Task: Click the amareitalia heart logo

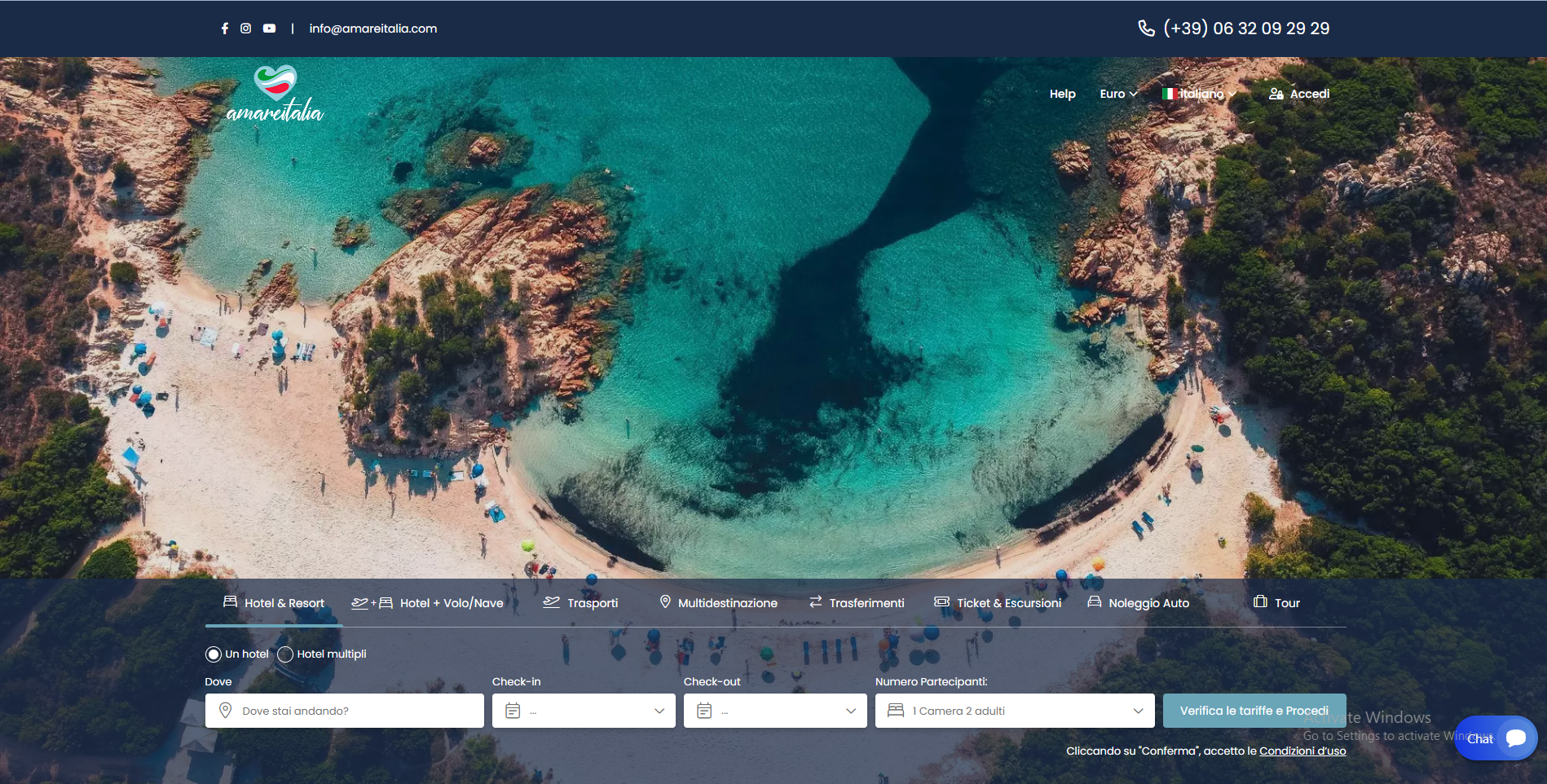Action: 275,95
